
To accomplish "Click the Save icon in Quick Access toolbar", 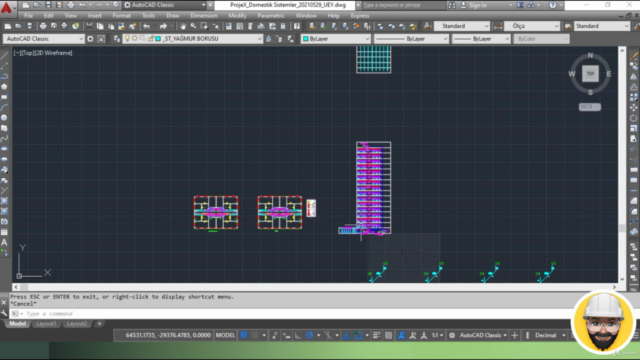I will coord(48,5).
